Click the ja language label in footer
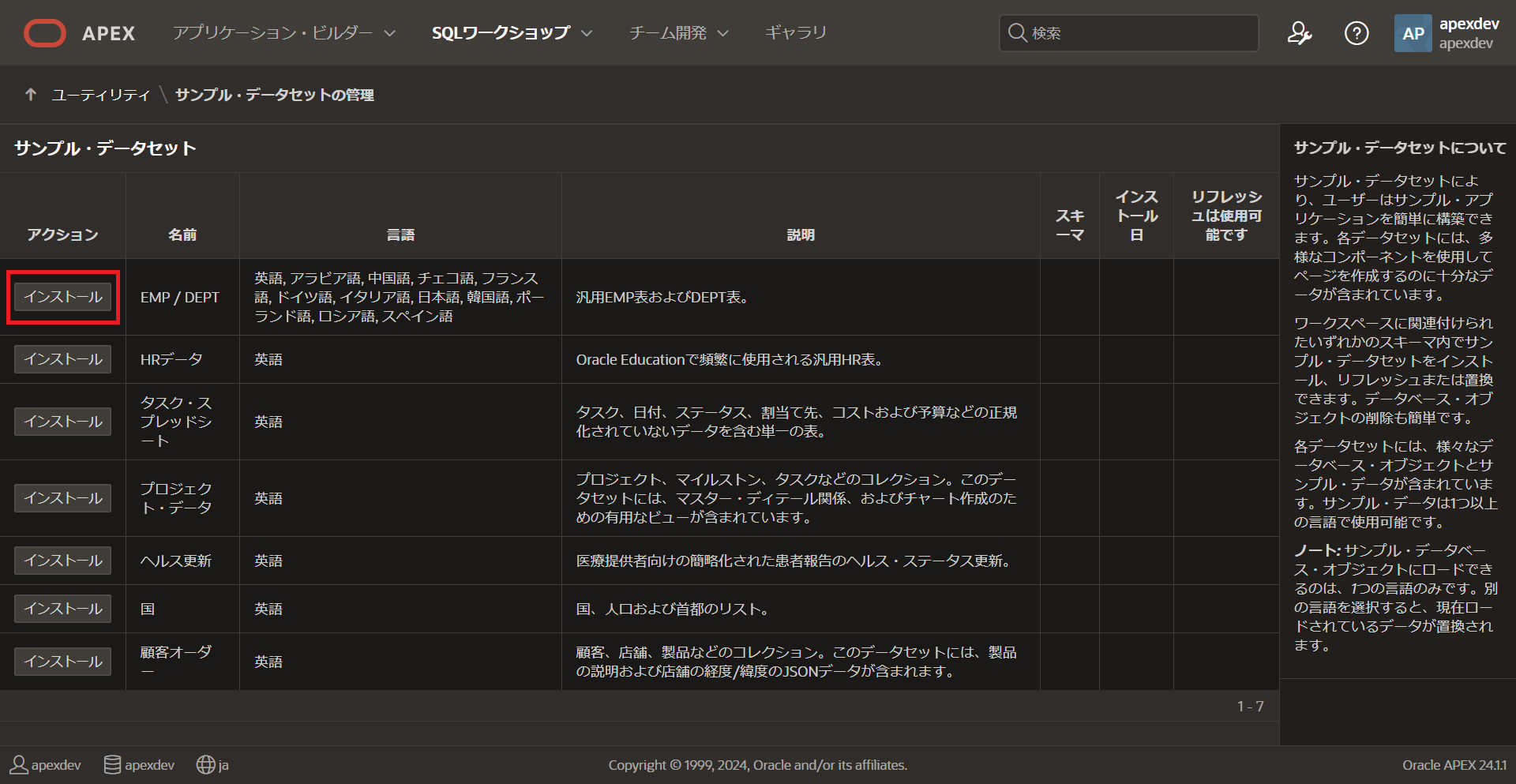The image size is (1516, 784). tap(223, 765)
